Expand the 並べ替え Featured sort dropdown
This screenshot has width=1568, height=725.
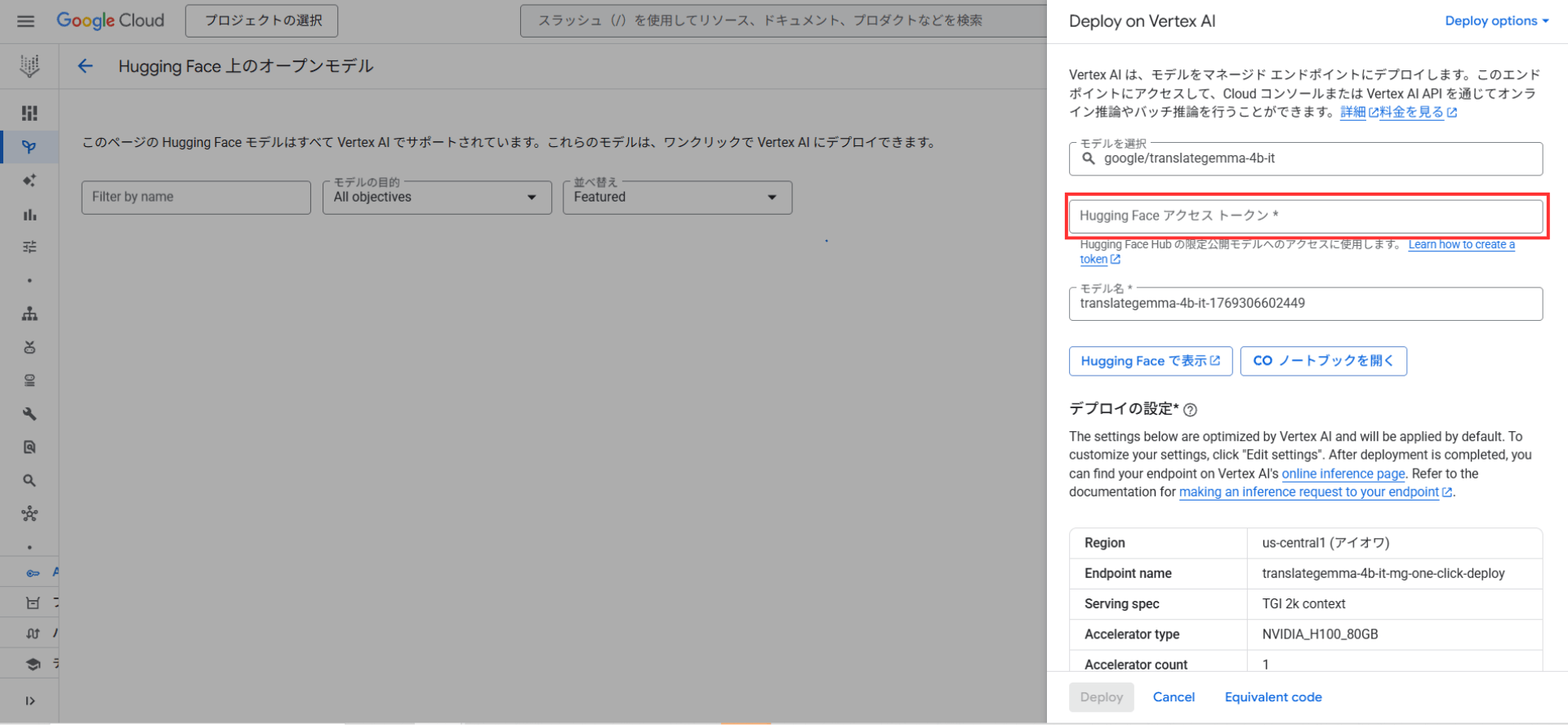click(676, 198)
